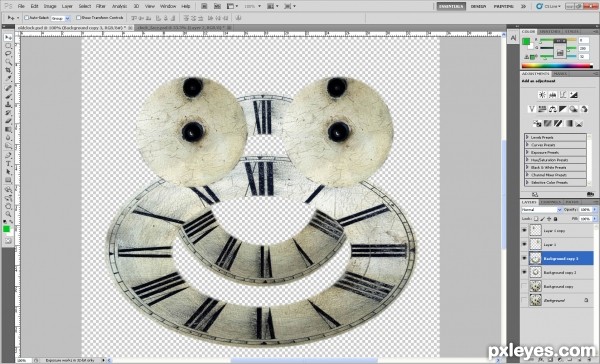Click the Color Balance adjustment icon
600x364 pixels.
(x=552, y=109)
